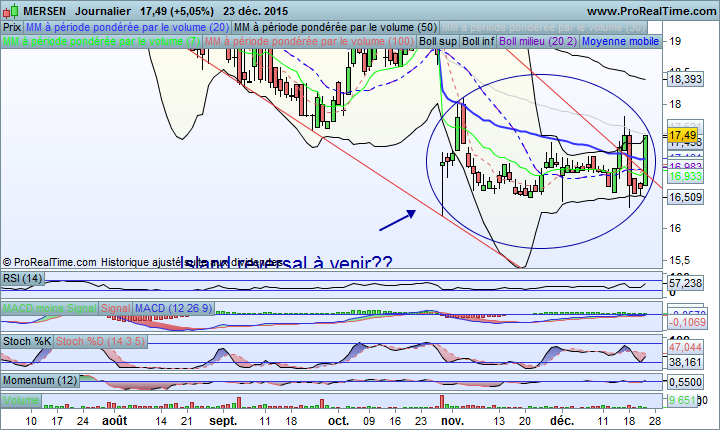The image size is (720, 430).
Task: Click the déc. axis label
Action: tap(562, 421)
